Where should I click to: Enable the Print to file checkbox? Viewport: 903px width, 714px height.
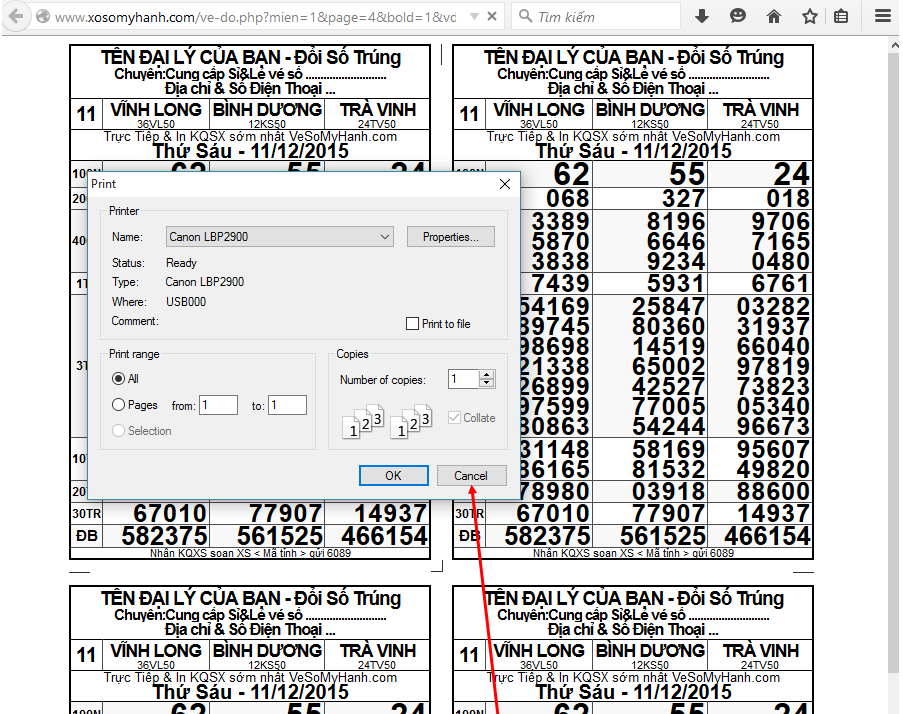pos(412,324)
